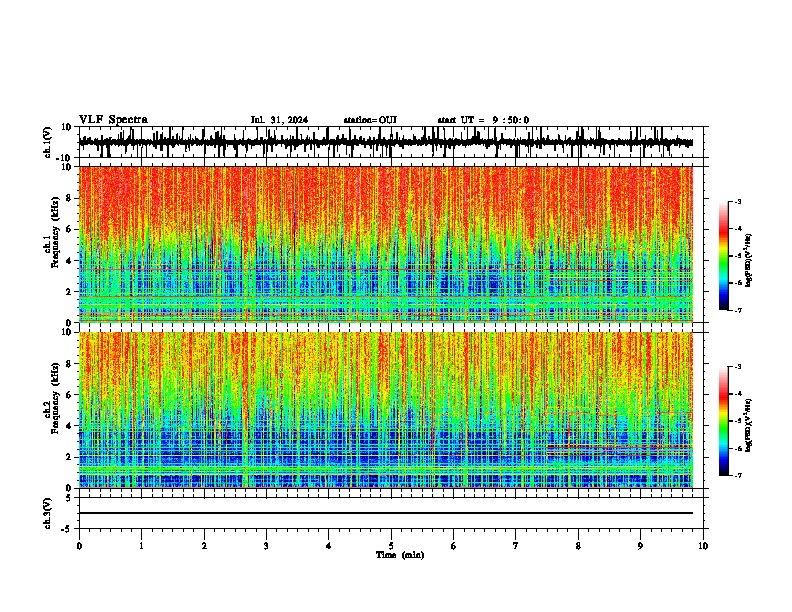
Task: Click the ch.1 voltage waveform trace panel
Action: tap(391, 142)
